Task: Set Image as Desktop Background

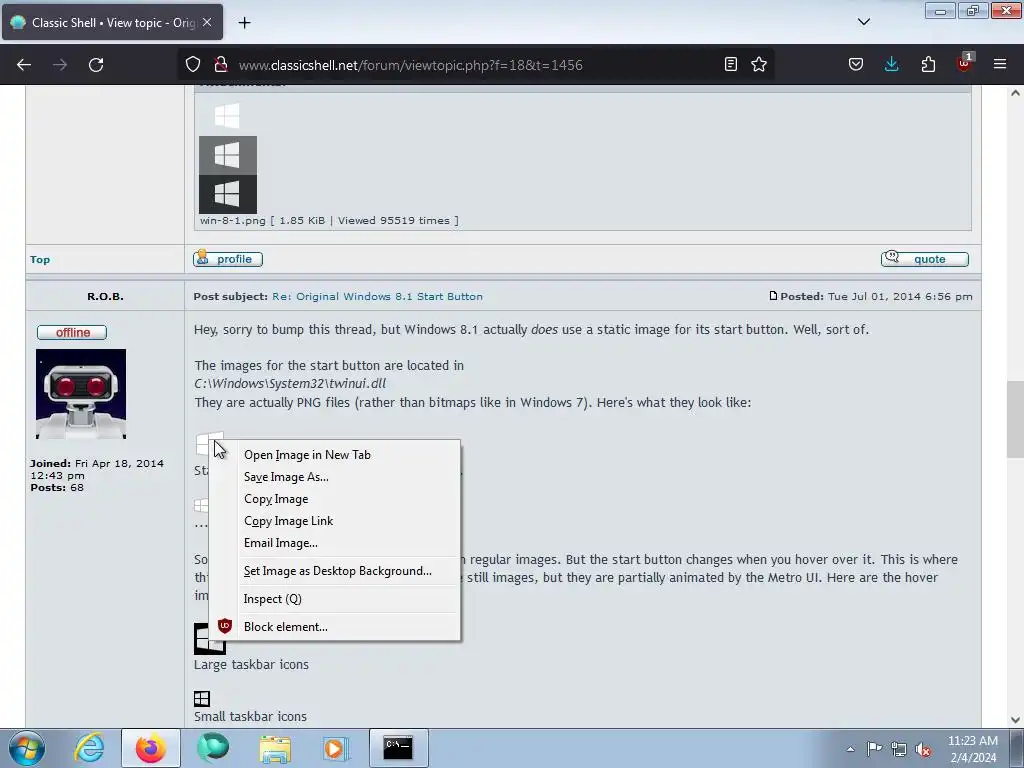Action: 337,571
